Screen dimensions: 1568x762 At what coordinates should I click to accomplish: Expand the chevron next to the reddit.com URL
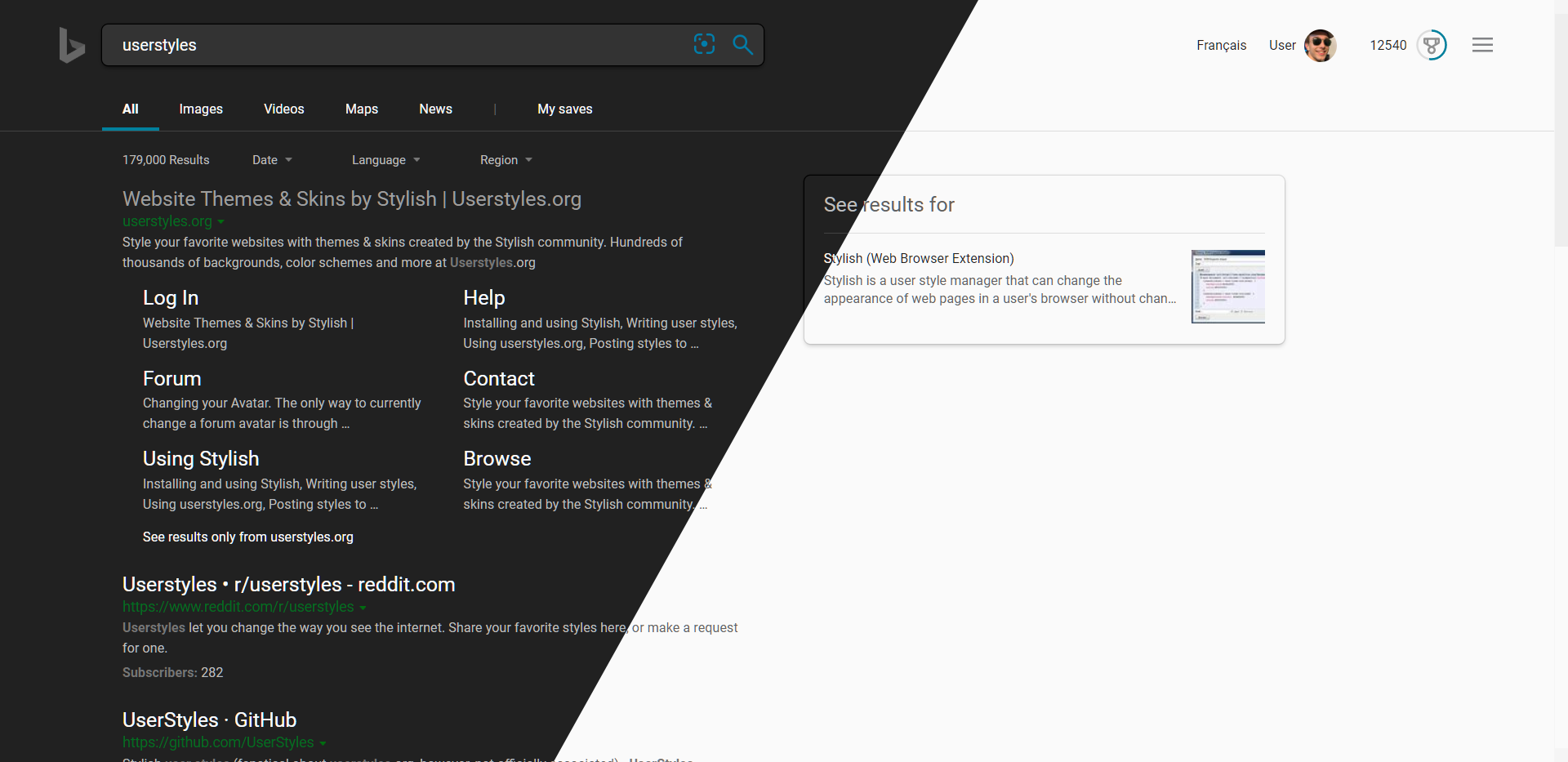tap(362, 608)
